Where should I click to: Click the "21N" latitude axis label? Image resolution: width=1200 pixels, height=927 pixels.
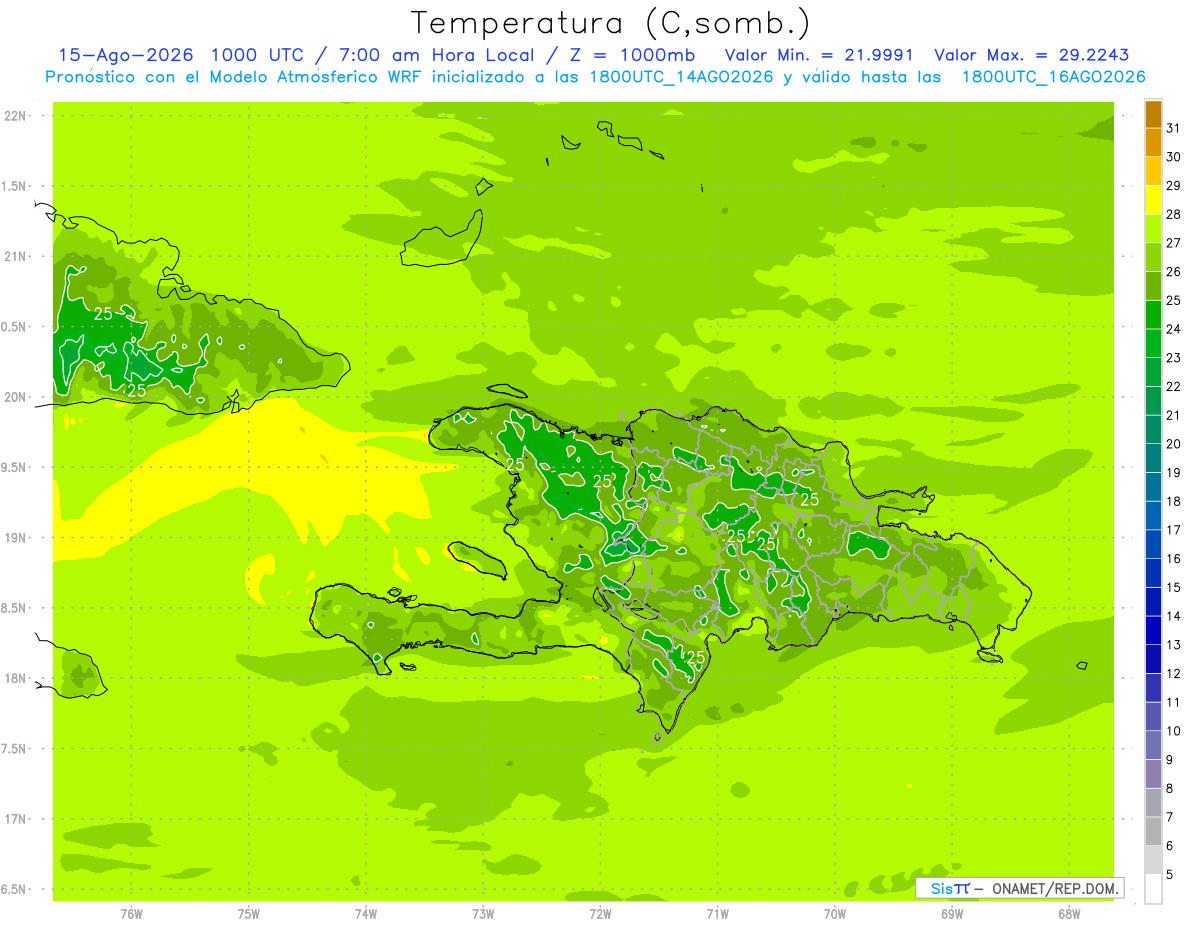pyautogui.click(x=16, y=256)
